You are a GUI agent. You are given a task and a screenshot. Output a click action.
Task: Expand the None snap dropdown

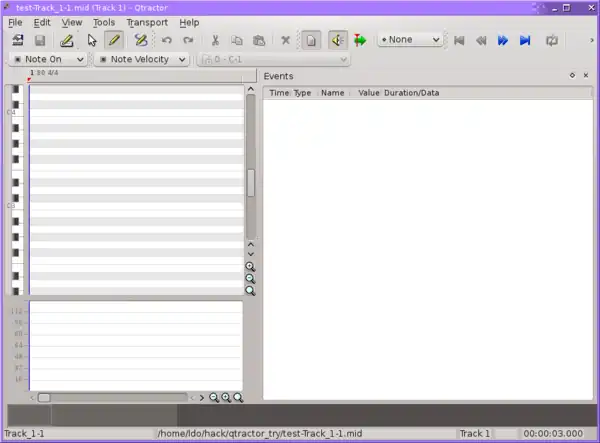410,41
